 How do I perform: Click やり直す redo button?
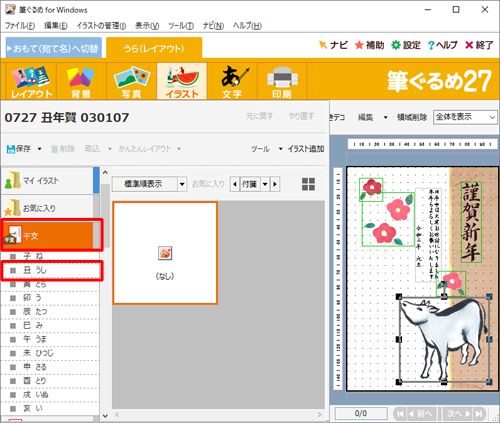(301, 116)
